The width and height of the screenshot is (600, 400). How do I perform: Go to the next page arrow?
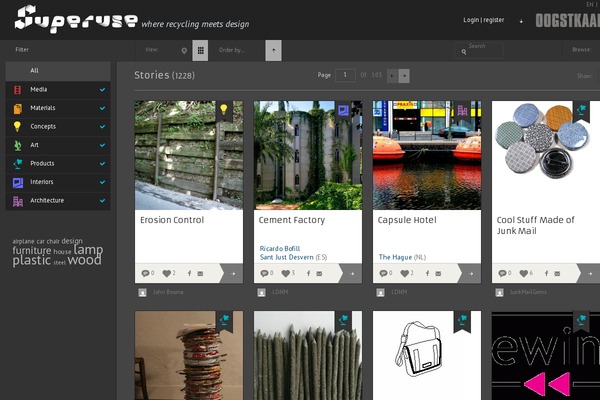404,75
